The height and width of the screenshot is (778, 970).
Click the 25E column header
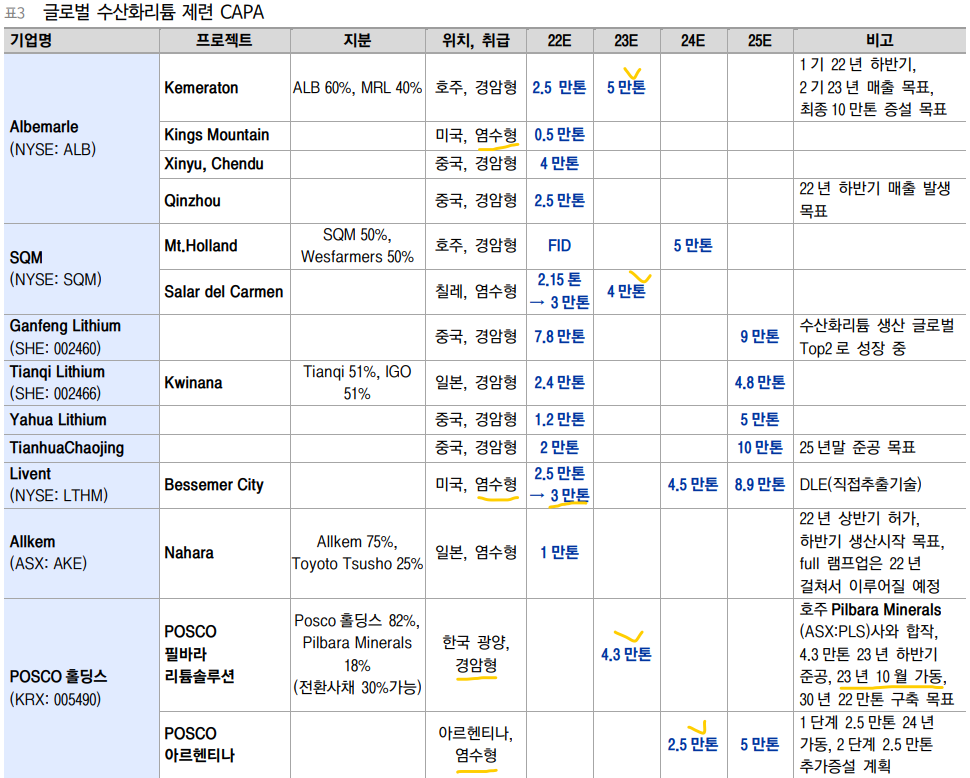click(x=760, y=41)
